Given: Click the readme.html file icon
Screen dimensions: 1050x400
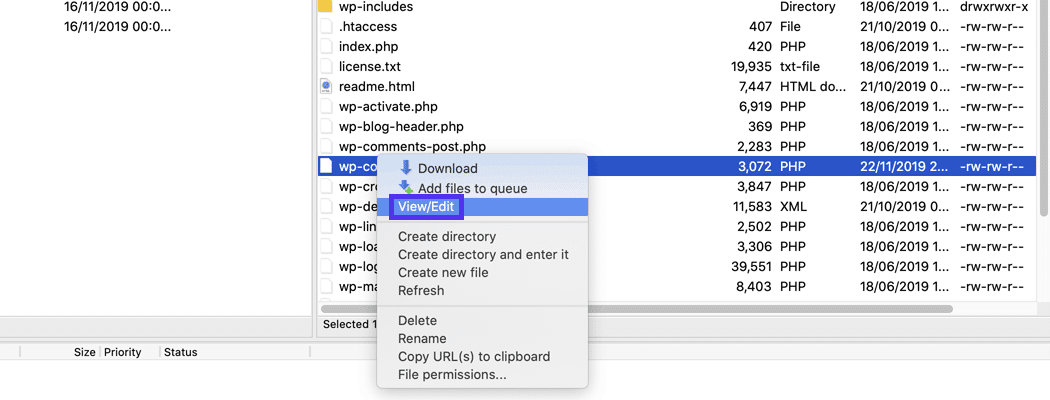Looking at the screenshot, I should (x=325, y=87).
